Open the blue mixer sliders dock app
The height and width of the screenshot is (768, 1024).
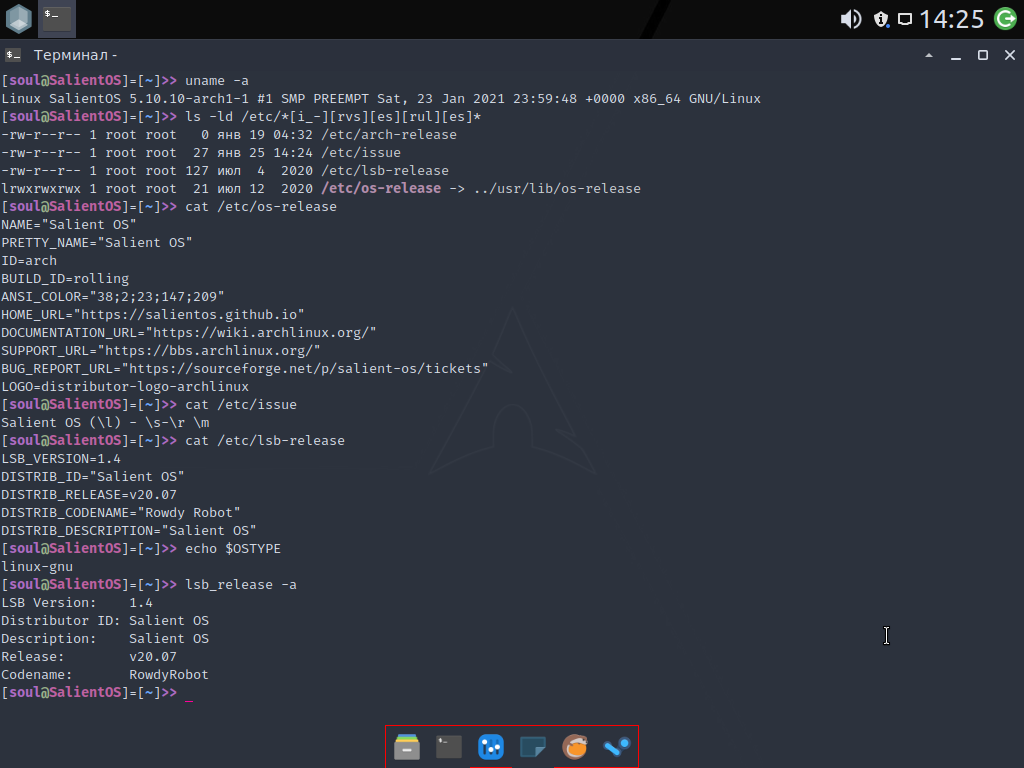490,746
